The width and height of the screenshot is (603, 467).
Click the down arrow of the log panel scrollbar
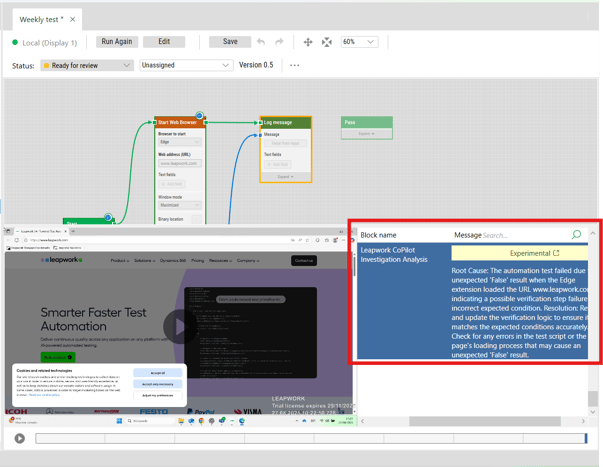tap(593, 412)
